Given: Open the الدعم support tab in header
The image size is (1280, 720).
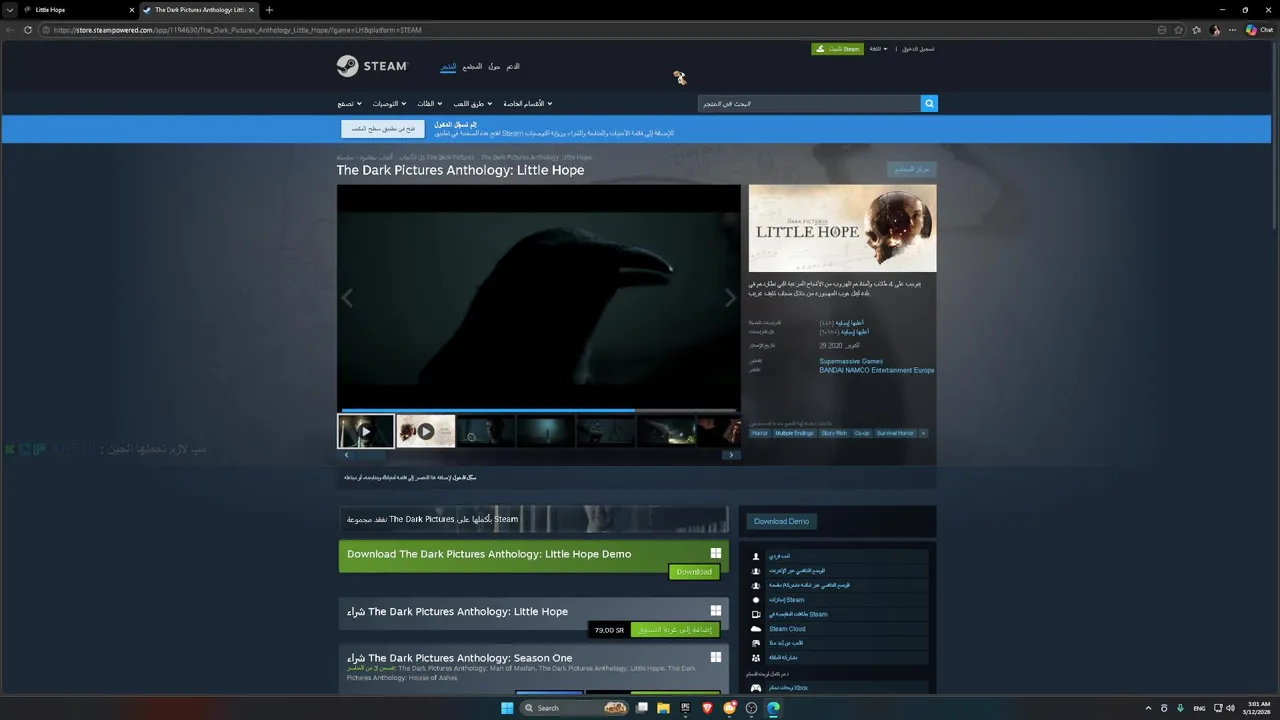Looking at the screenshot, I should (x=512, y=66).
